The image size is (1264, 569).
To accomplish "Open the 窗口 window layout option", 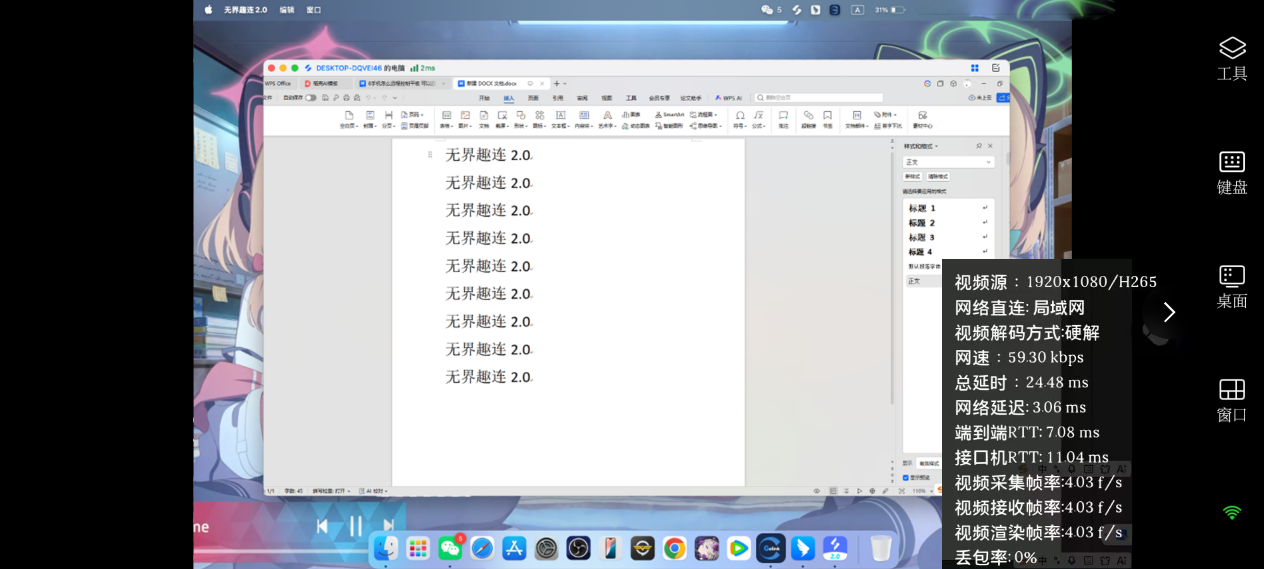I will pyautogui.click(x=1232, y=401).
